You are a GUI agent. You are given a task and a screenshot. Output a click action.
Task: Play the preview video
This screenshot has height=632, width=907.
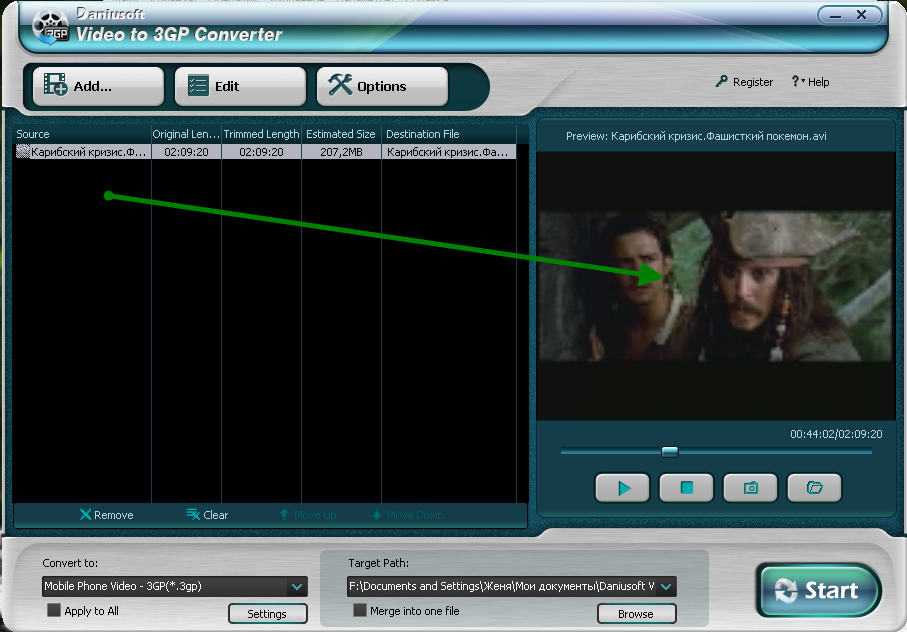pos(622,488)
